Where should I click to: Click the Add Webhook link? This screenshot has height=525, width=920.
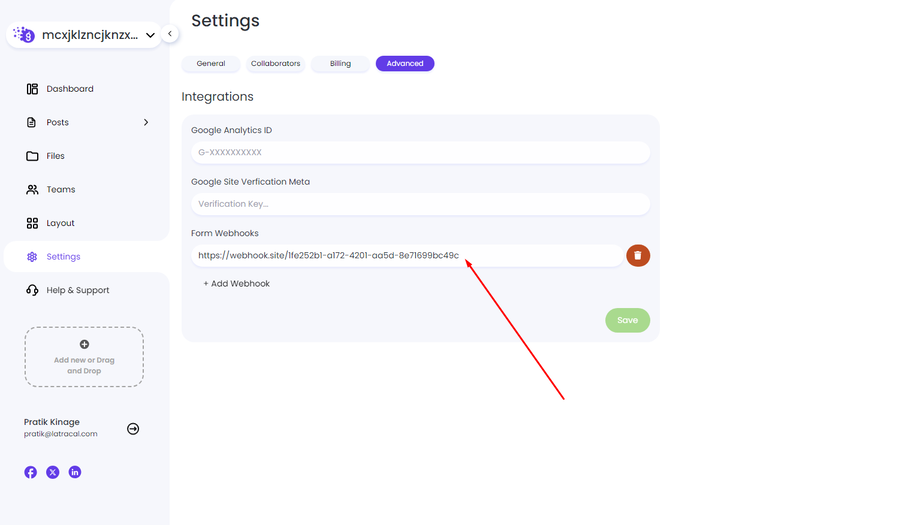236,284
